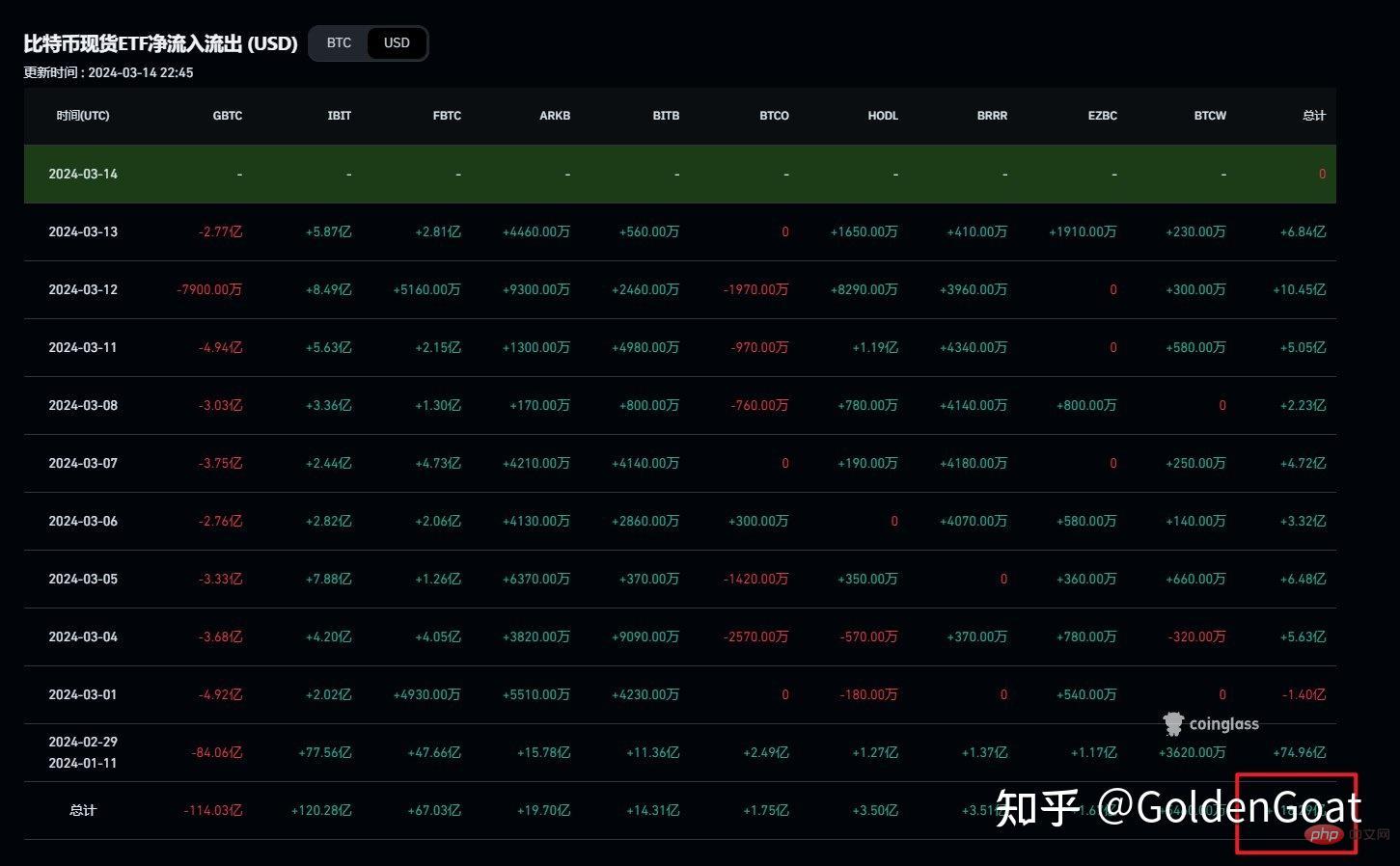Viewport: 1400px width, 866px height.
Task: Click total +6.84亿 on 2024-03-13
Action: pos(1303,232)
